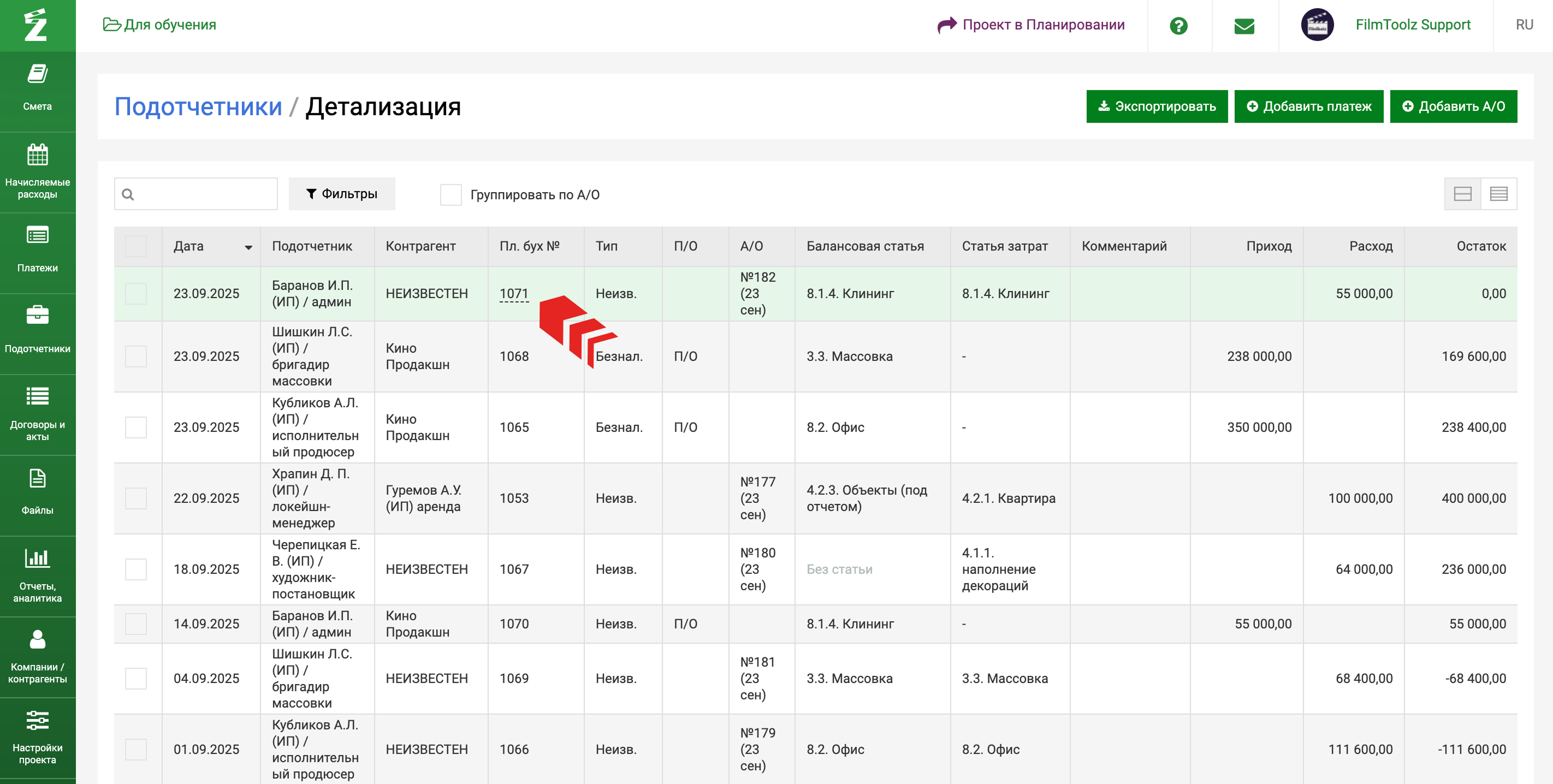Open the messages envelope icon

[x=1244, y=25]
